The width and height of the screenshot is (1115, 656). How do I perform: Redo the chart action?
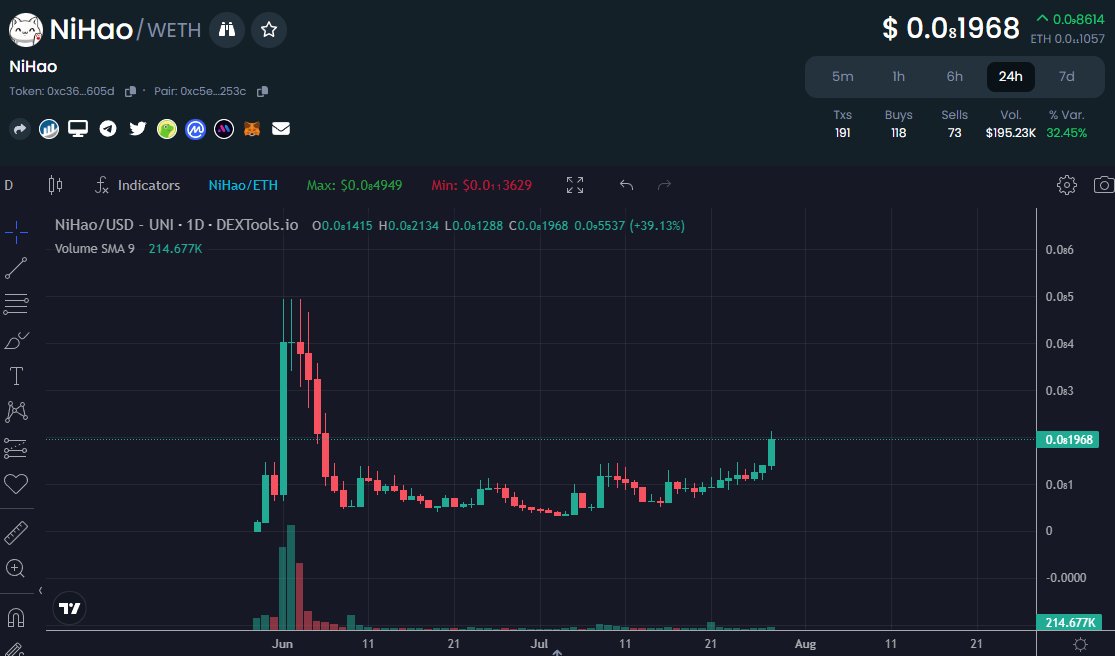664,185
